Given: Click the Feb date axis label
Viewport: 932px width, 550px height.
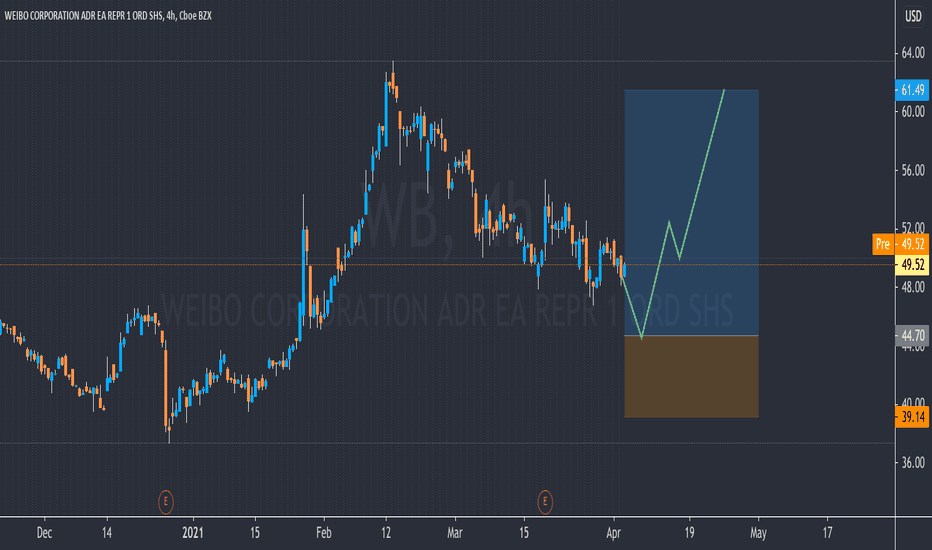Looking at the screenshot, I should coord(323,533).
